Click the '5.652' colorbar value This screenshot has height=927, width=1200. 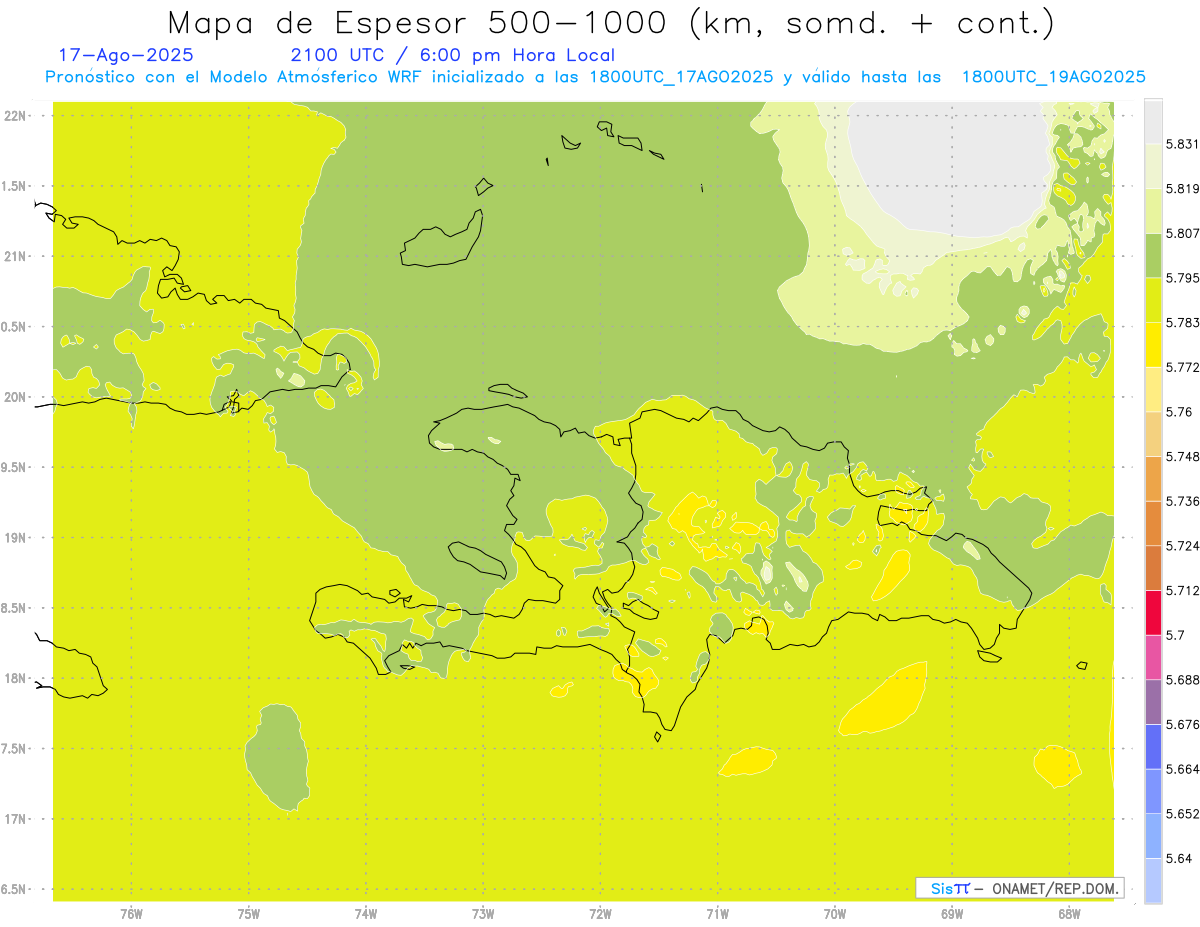tap(1183, 814)
